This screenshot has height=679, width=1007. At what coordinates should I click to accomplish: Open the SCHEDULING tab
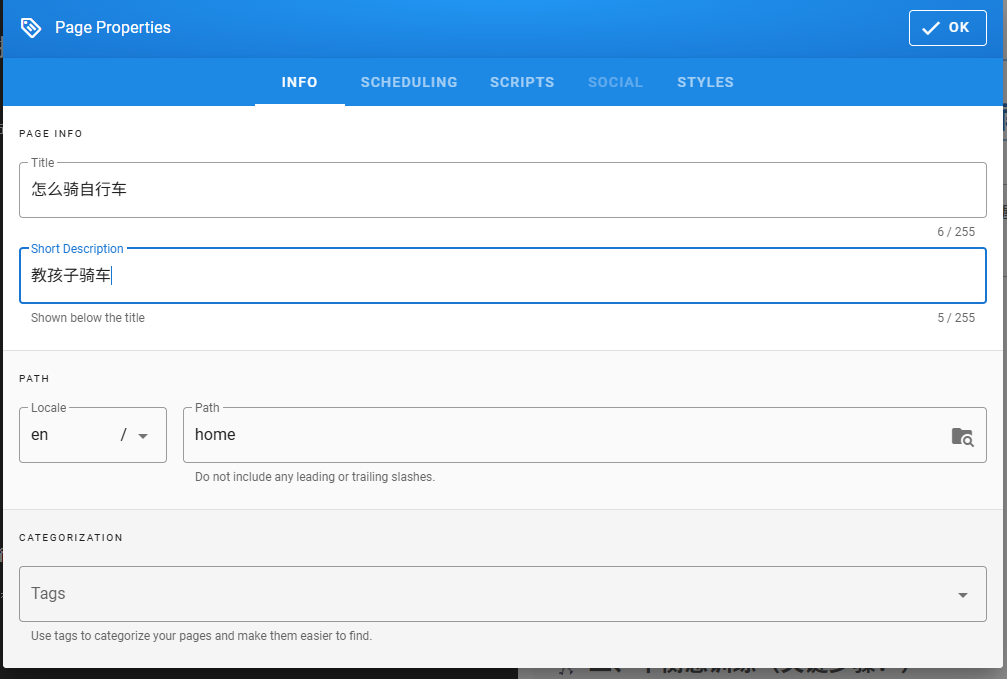pyautogui.click(x=408, y=82)
